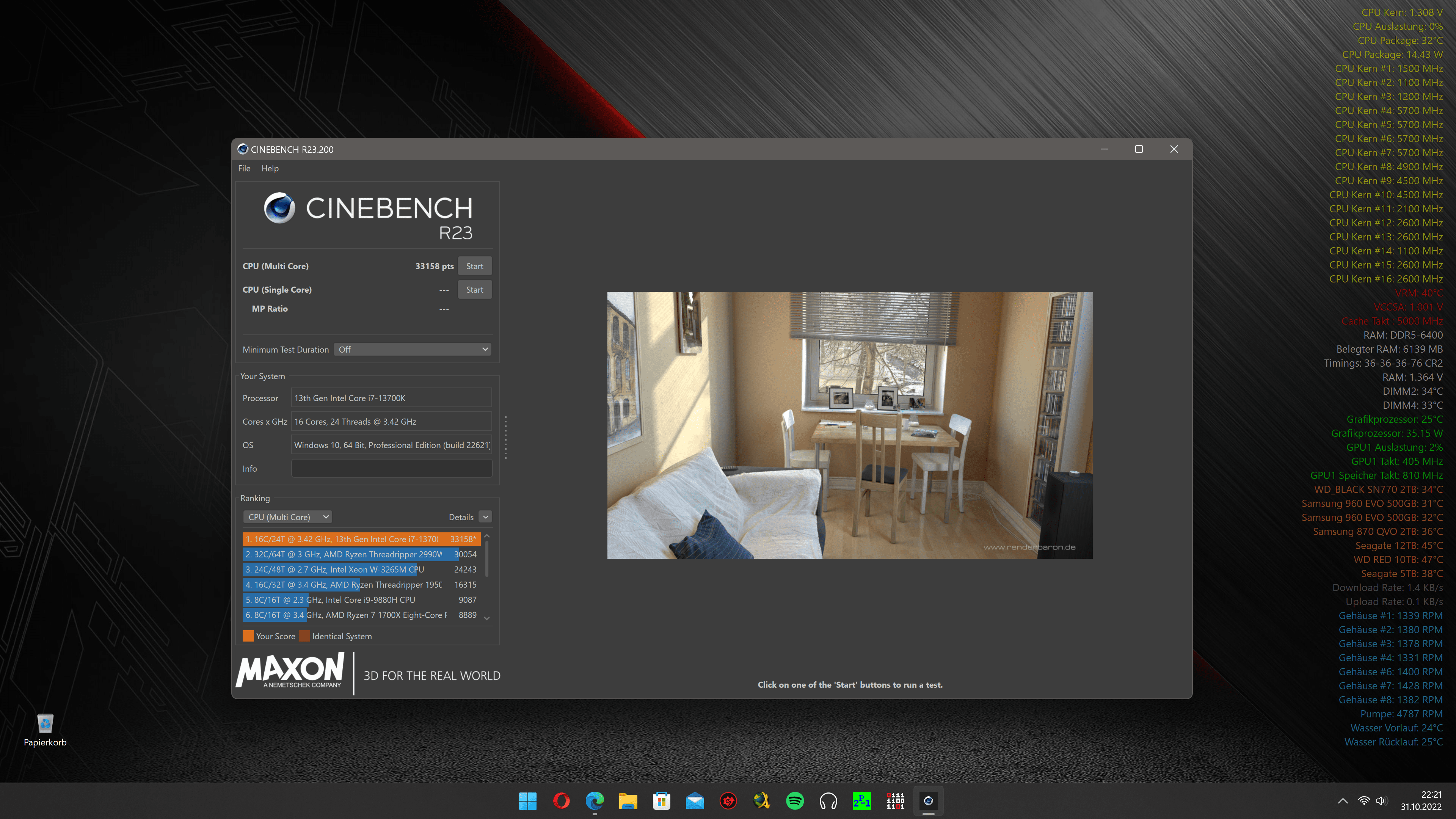
Task: Open the File menu
Action: [x=244, y=168]
